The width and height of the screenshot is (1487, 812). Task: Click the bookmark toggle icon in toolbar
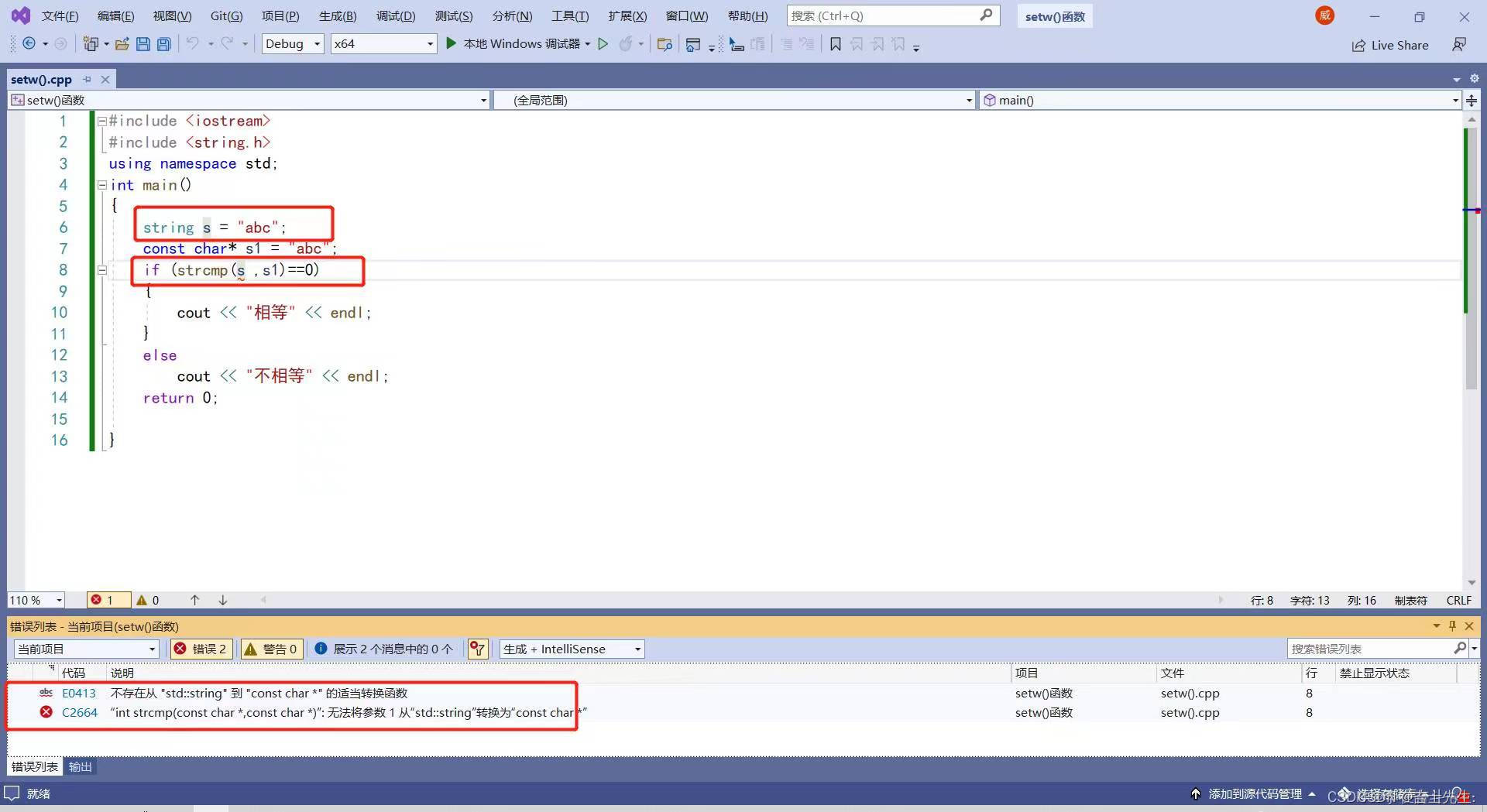[x=835, y=45]
